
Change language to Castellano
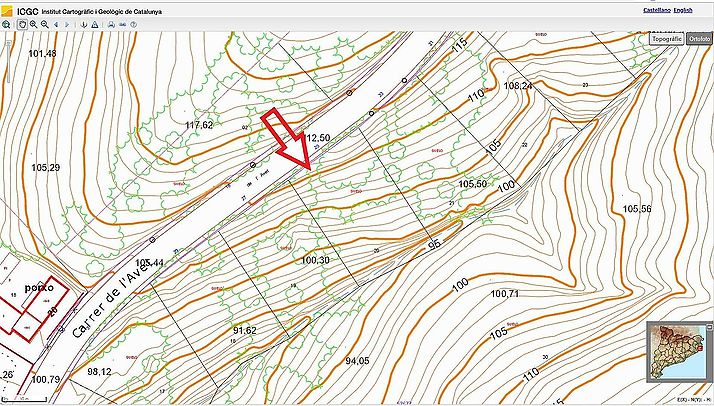657,10
